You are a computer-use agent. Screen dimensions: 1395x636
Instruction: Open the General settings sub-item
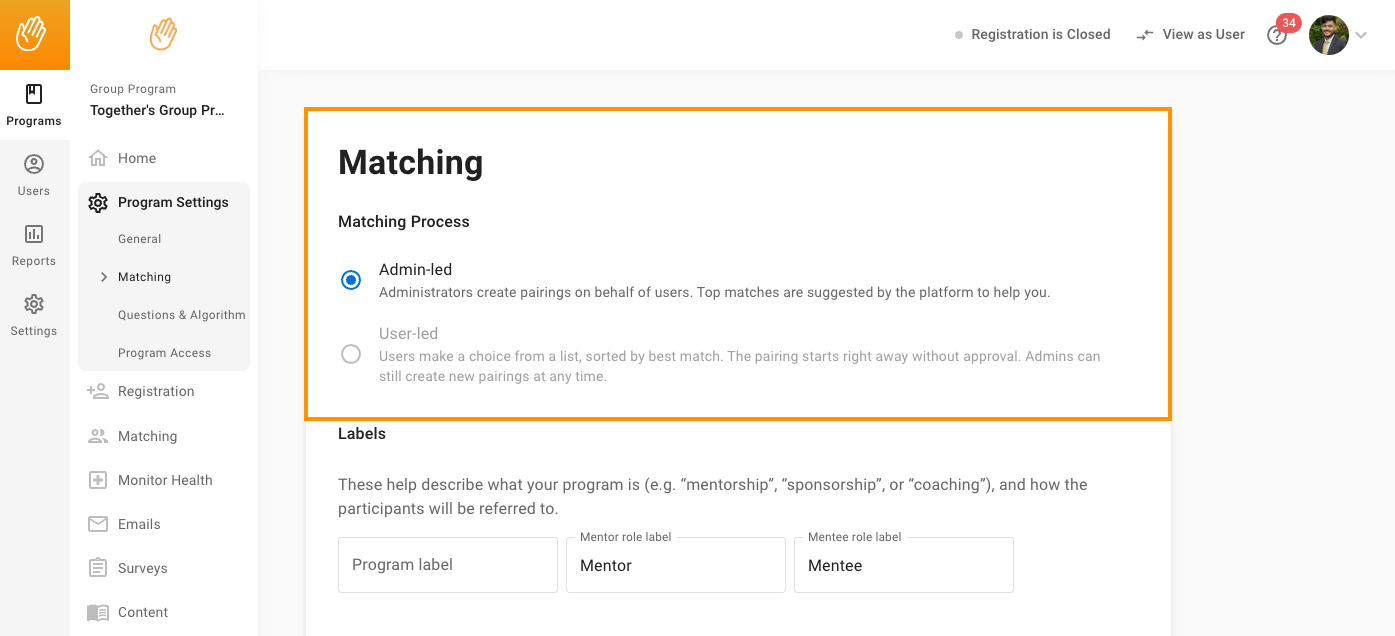(x=140, y=239)
